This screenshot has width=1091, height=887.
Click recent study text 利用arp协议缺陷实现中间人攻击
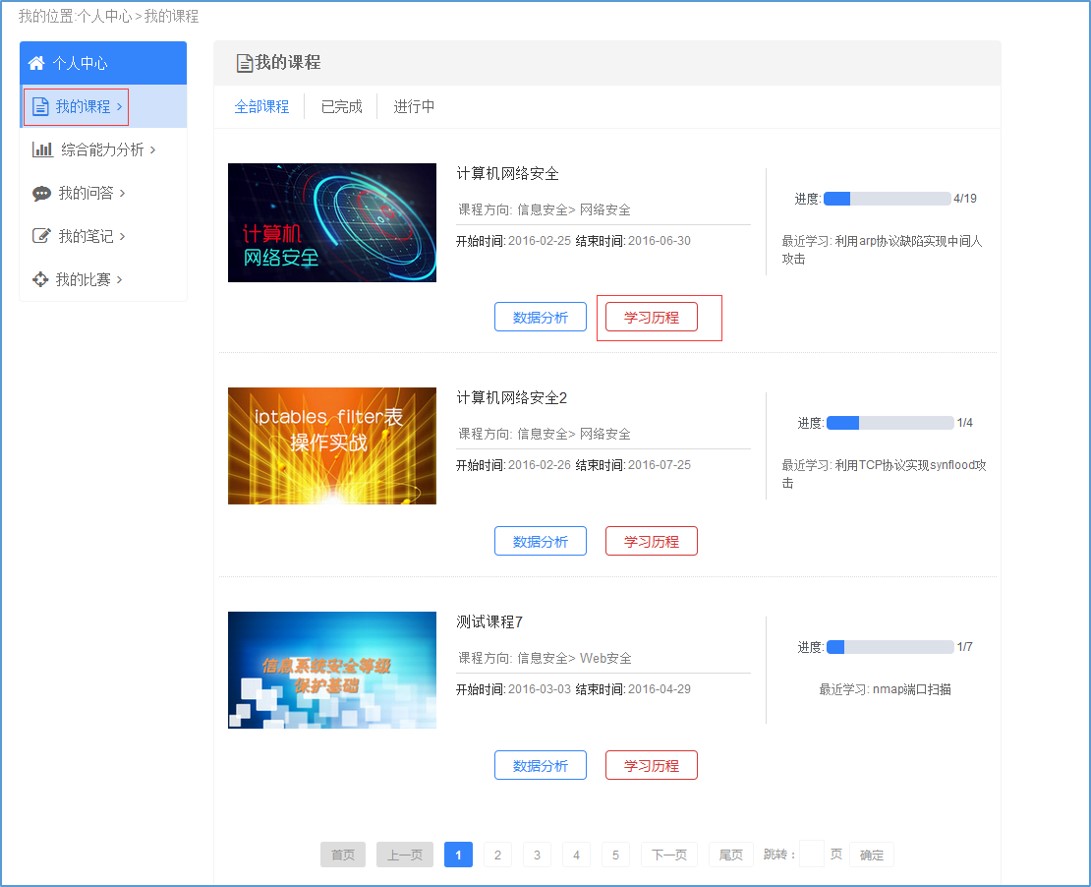click(882, 250)
